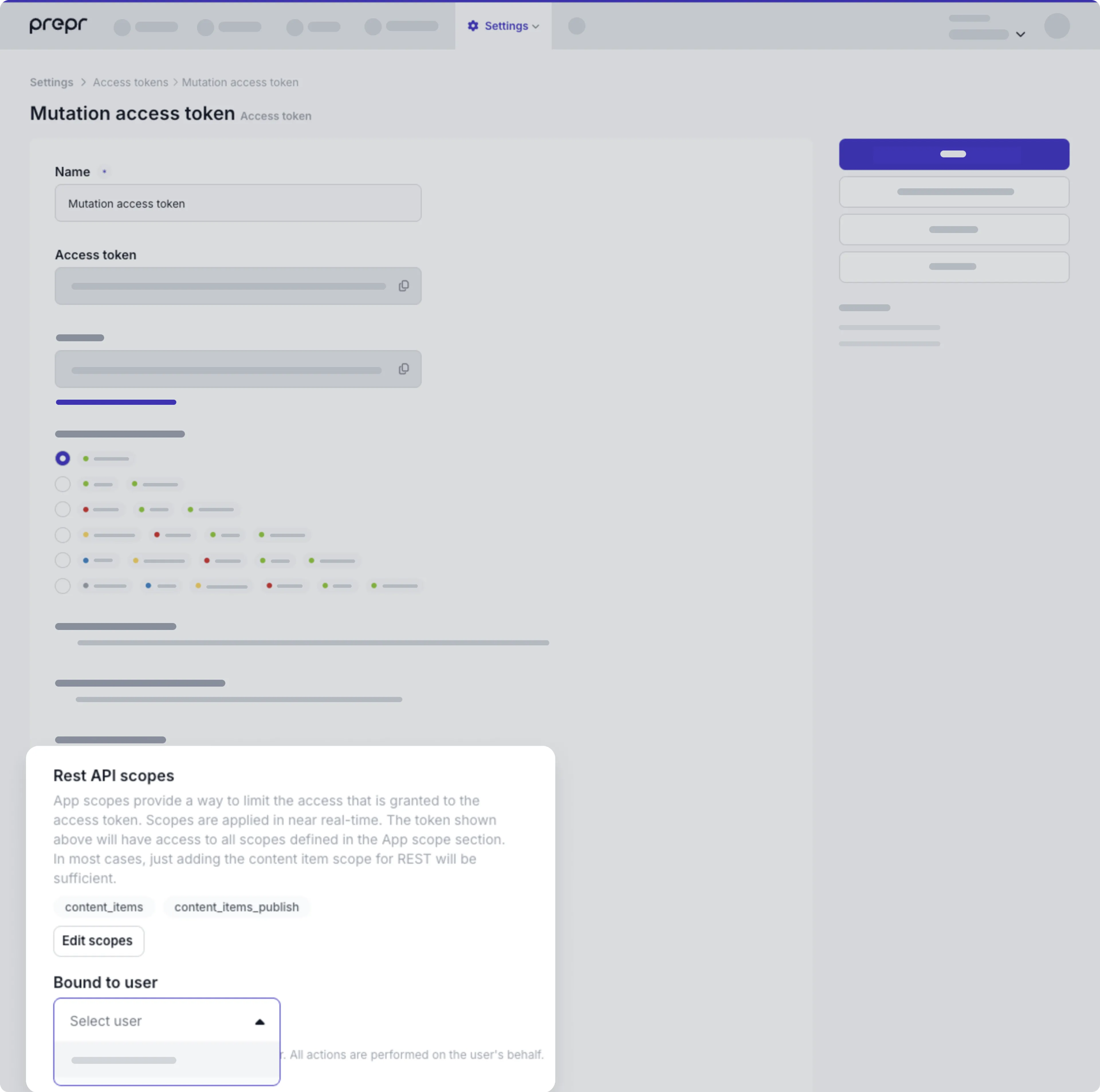Select the radio option with two green tags
This screenshot has height=1092, width=1100.
[63, 484]
